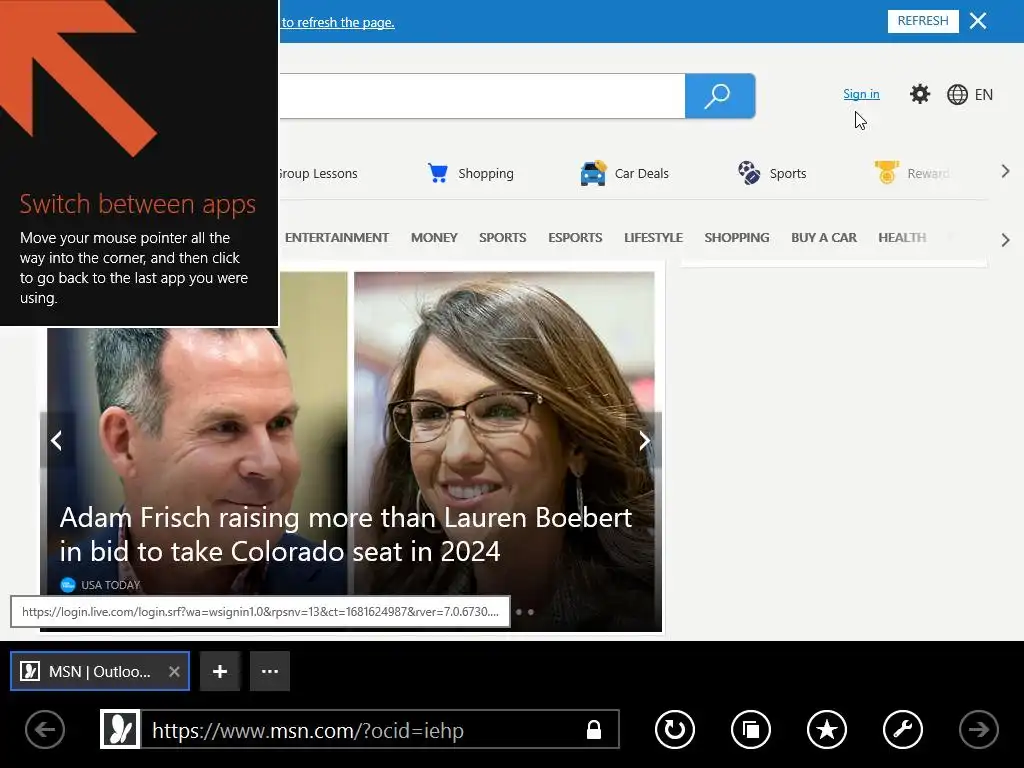Screen dimensions: 1024x768
Task: Select the ENTERTAINMENT category
Action: coord(336,238)
